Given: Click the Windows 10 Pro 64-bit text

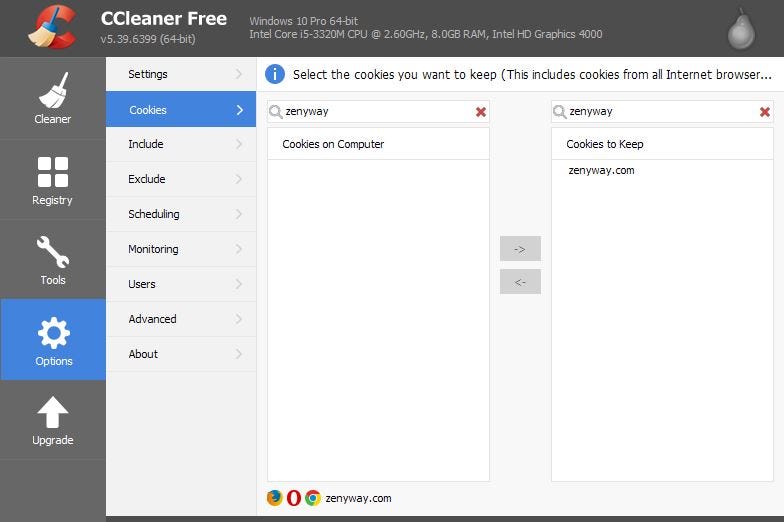Looking at the screenshot, I should tap(304, 21).
